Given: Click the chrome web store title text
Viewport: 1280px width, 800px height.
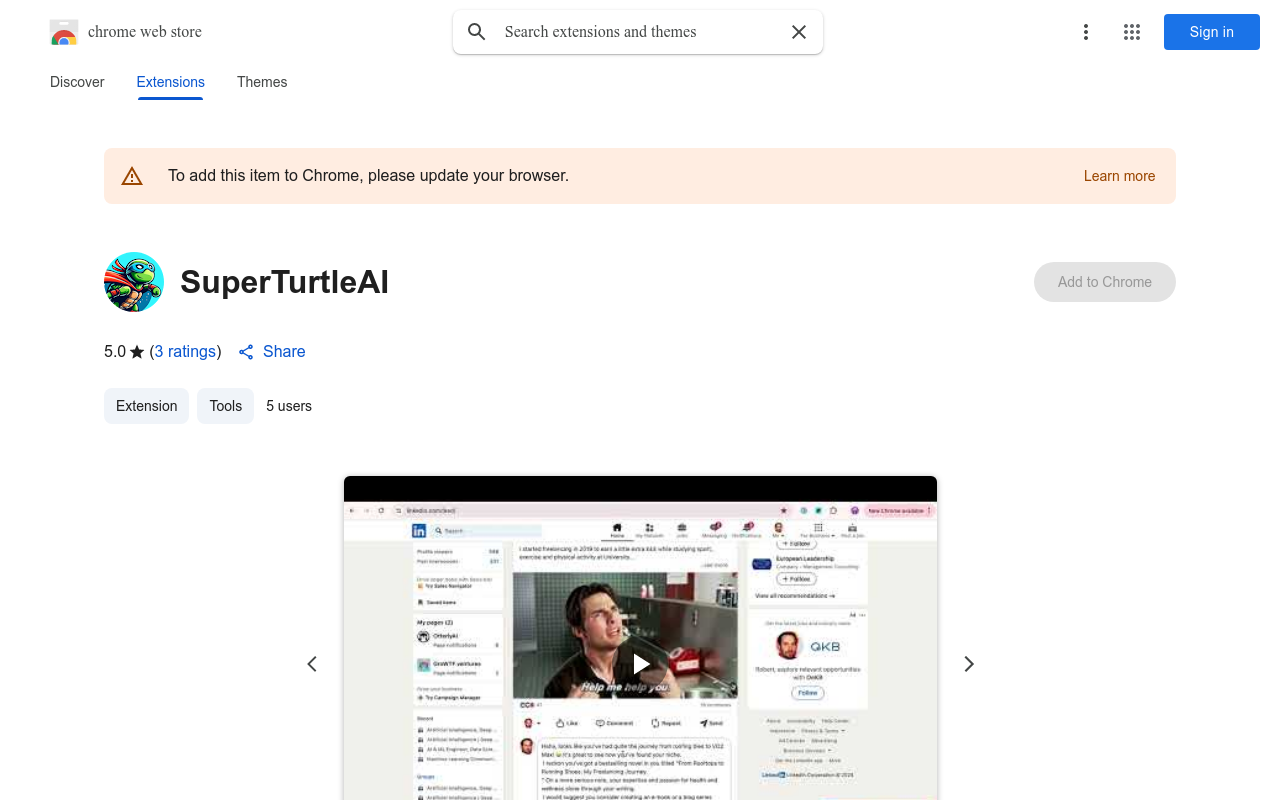Looking at the screenshot, I should [x=145, y=32].
